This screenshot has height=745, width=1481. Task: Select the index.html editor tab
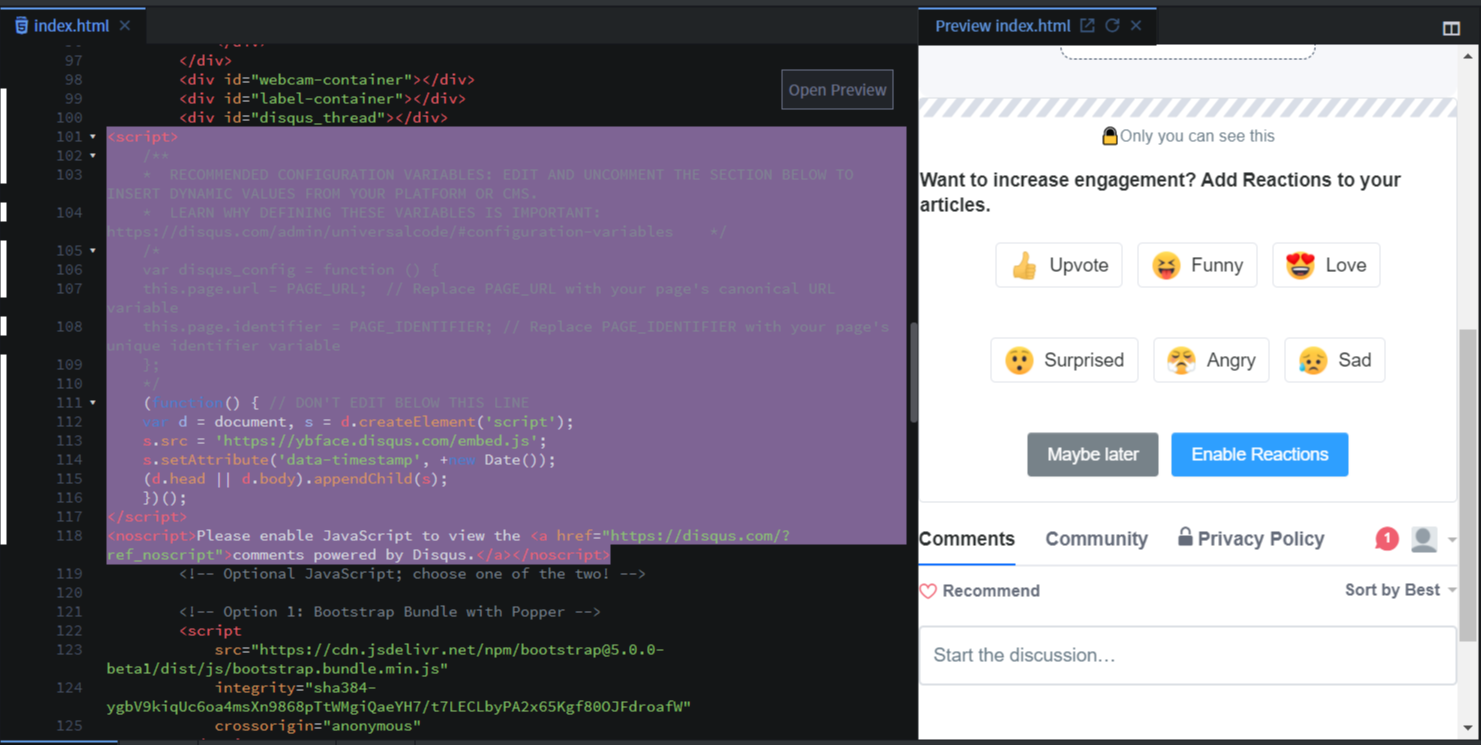pyautogui.click(x=72, y=26)
